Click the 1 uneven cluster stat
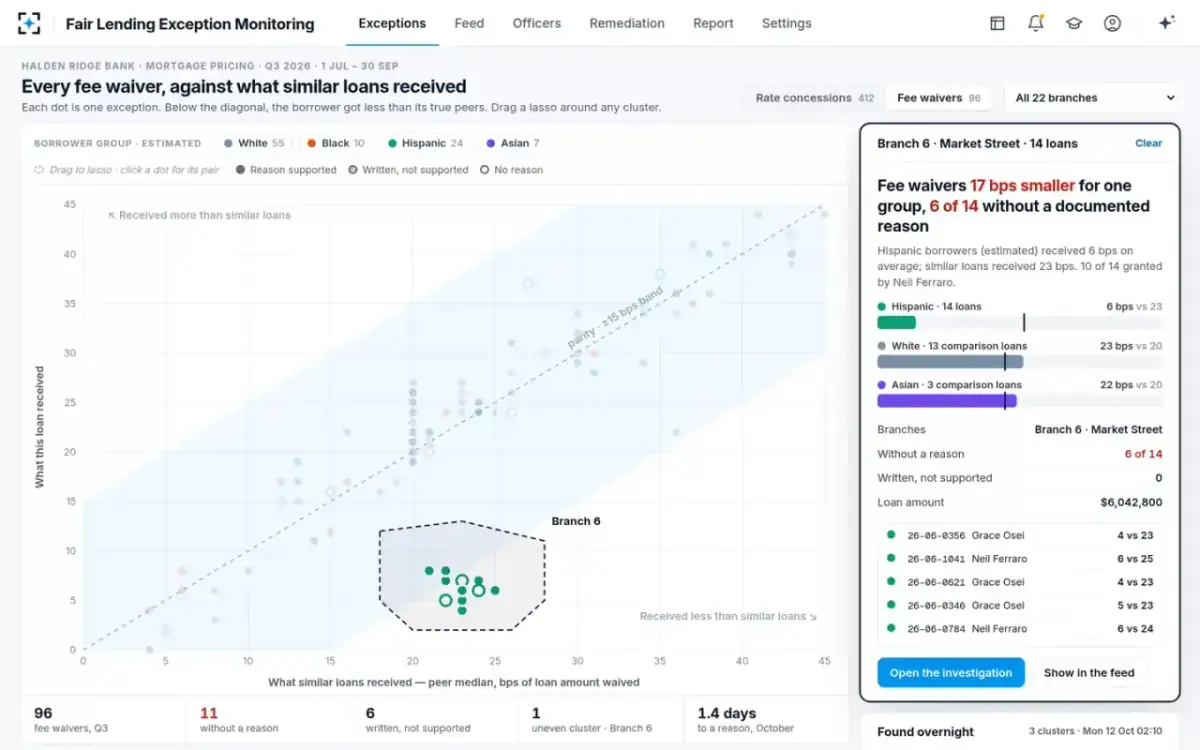Screen dimensions: 1200x750 [600, 720]
